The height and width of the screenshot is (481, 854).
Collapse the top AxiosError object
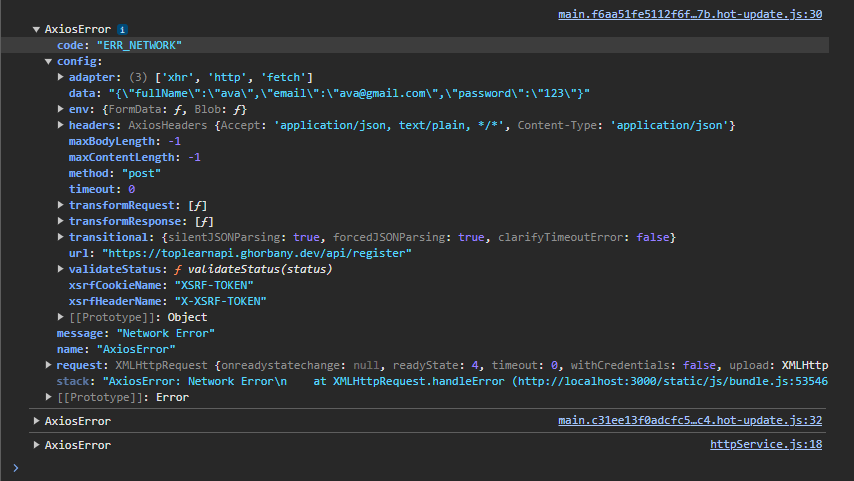point(36,29)
